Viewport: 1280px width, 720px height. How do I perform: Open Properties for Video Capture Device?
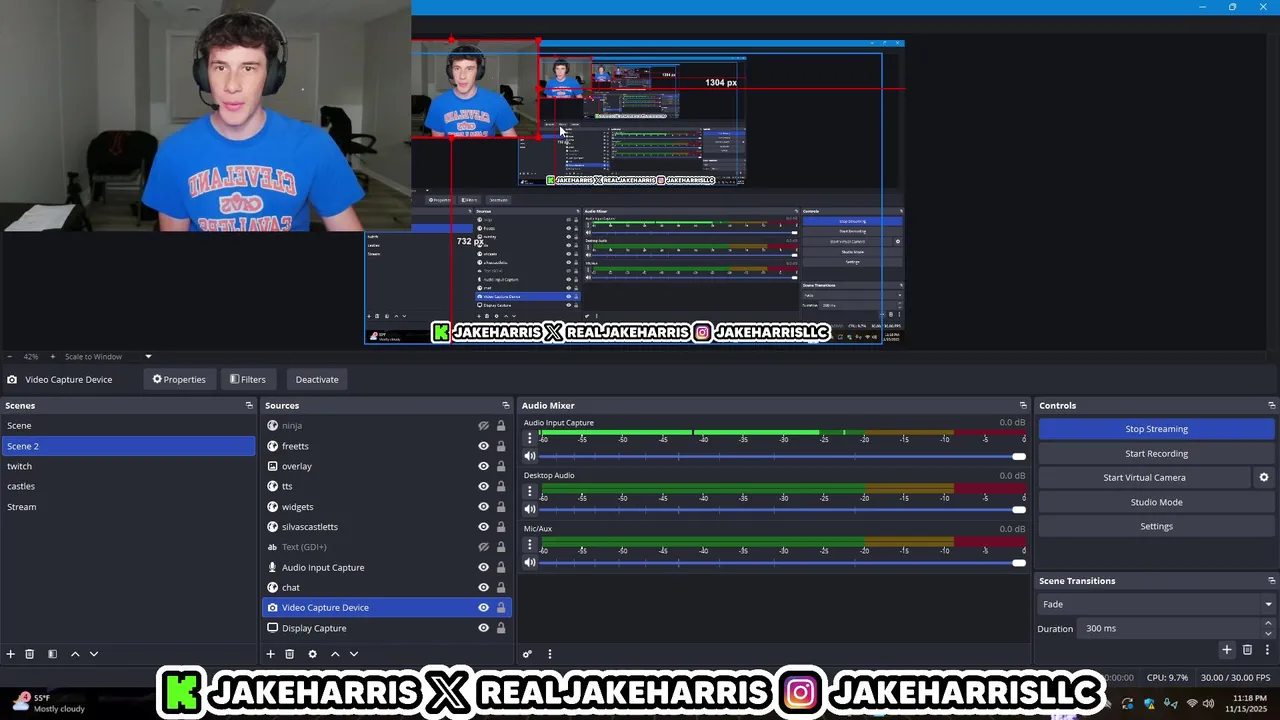(179, 380)
